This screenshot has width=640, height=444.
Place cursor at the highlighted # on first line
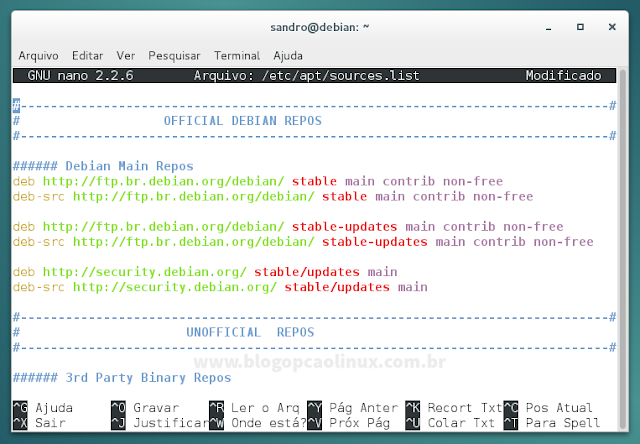pos(16,106)
